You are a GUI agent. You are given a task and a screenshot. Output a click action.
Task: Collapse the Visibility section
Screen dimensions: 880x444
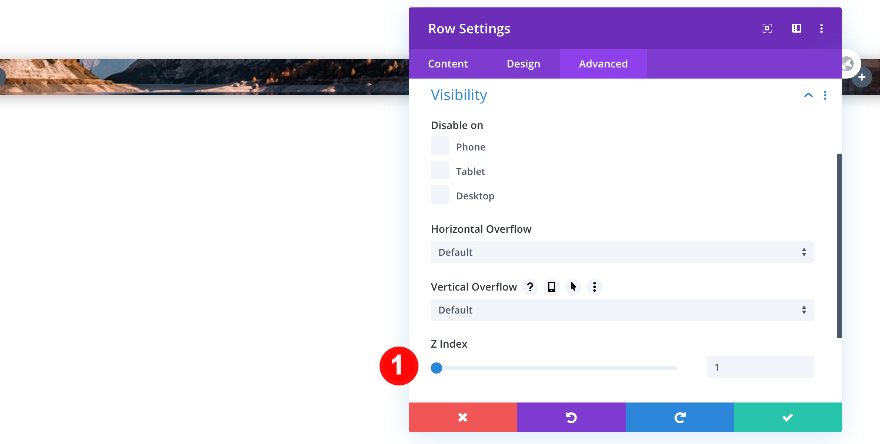coord(808,96)
